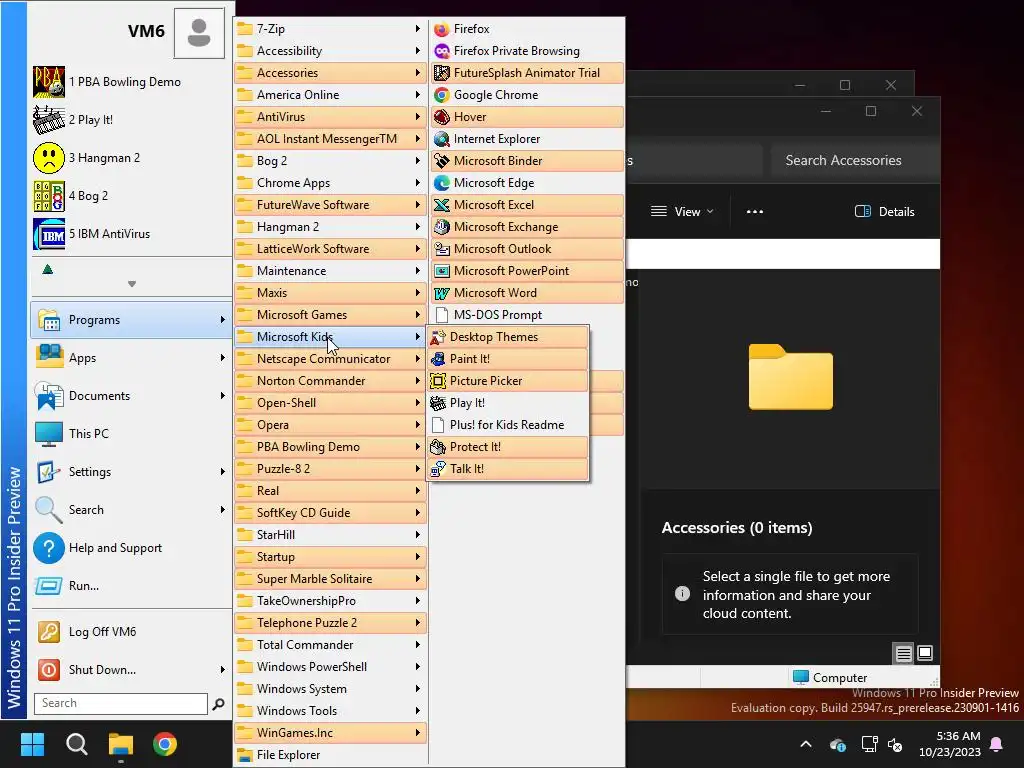The height and width of the screenshot is (768, 1024).
Task: Show more recent programs down arrow
Action: click(x=132, y=284)
